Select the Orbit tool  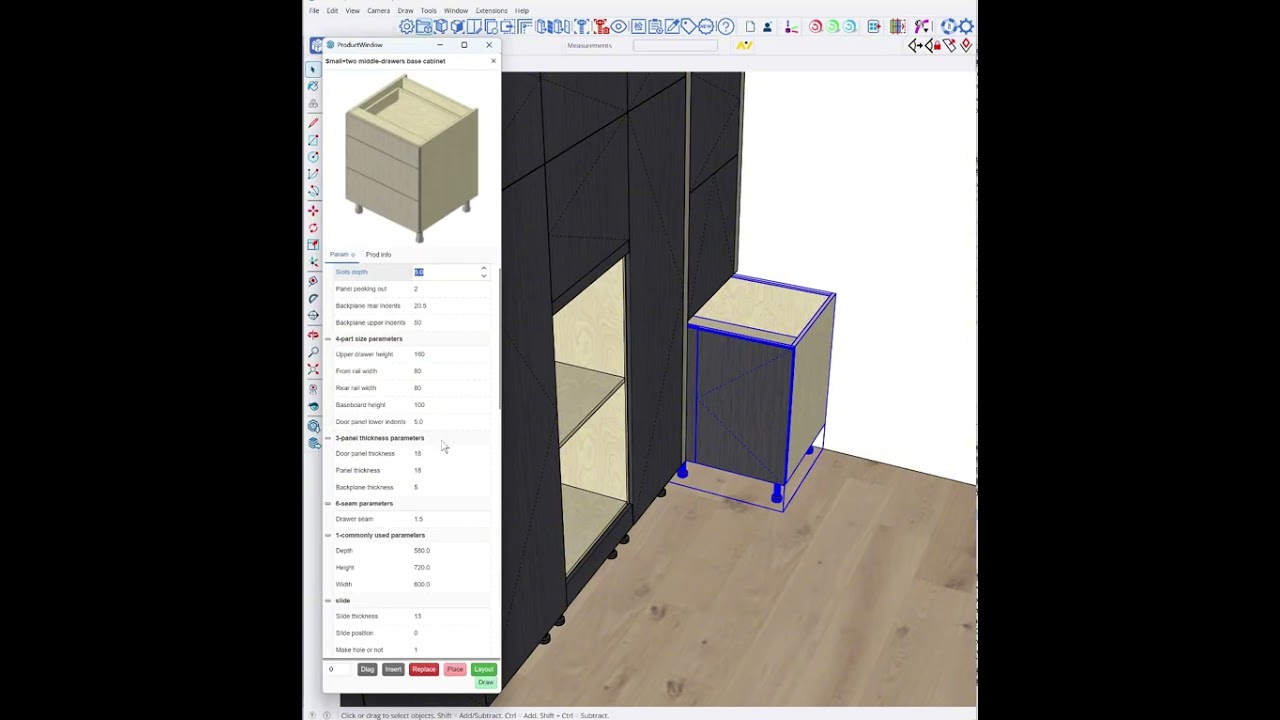pos(313,335)
